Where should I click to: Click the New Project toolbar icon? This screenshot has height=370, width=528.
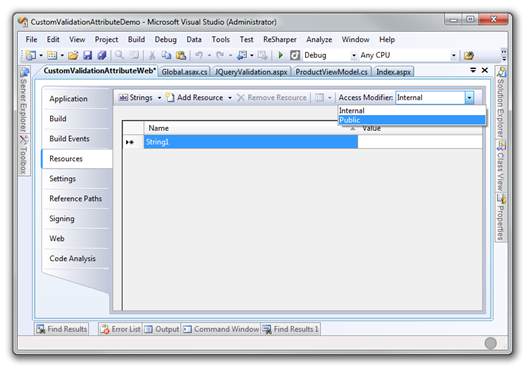click(x=31, y=55)
